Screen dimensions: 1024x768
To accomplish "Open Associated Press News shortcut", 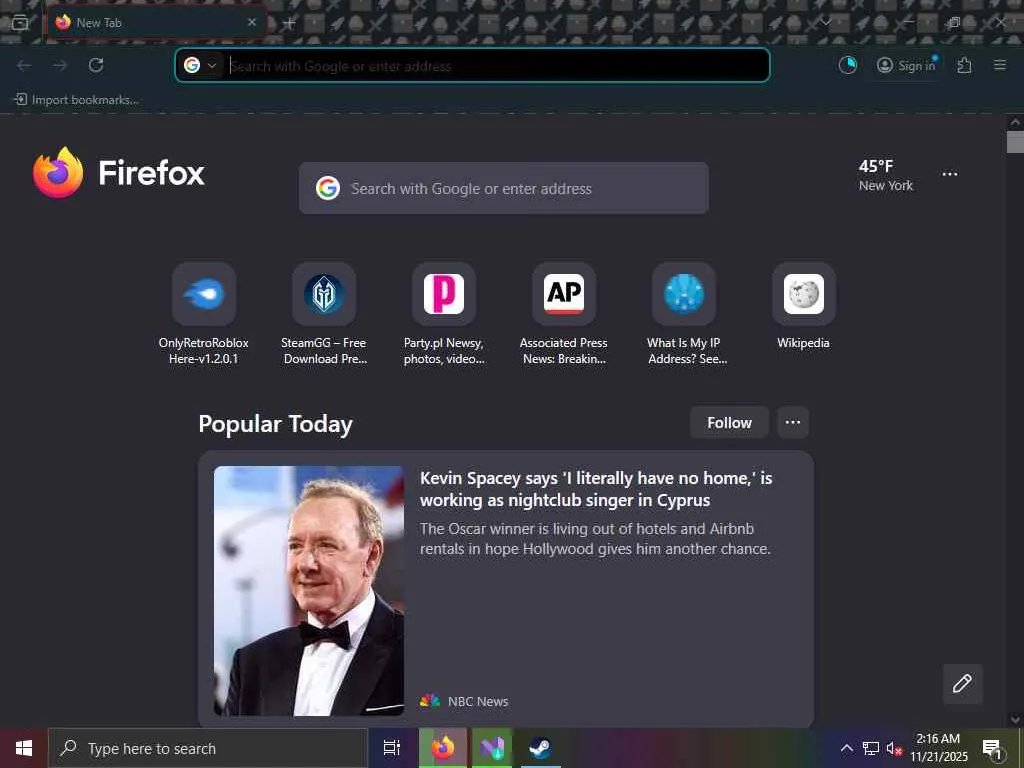I will pos(564,314).
